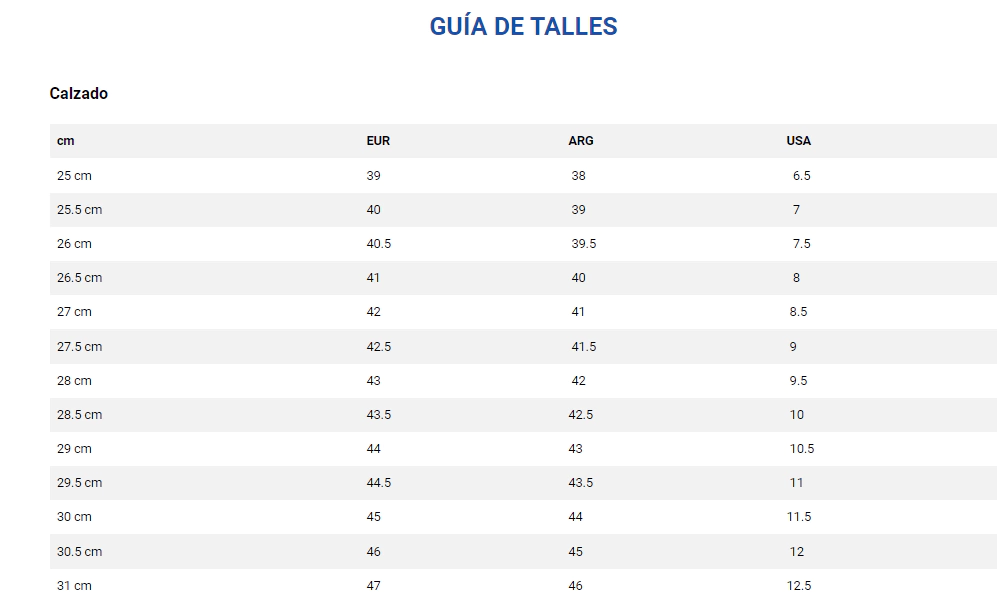Image resolution: width=997 pixels, height=603 pixels.
Task: Click EUR size 40.5 cell
Action: pos(379,244)
